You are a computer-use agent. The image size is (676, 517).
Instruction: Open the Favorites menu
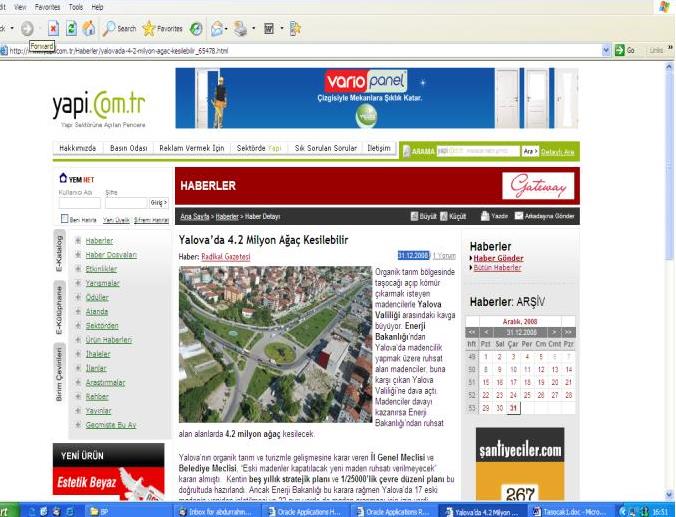(47, 7)
